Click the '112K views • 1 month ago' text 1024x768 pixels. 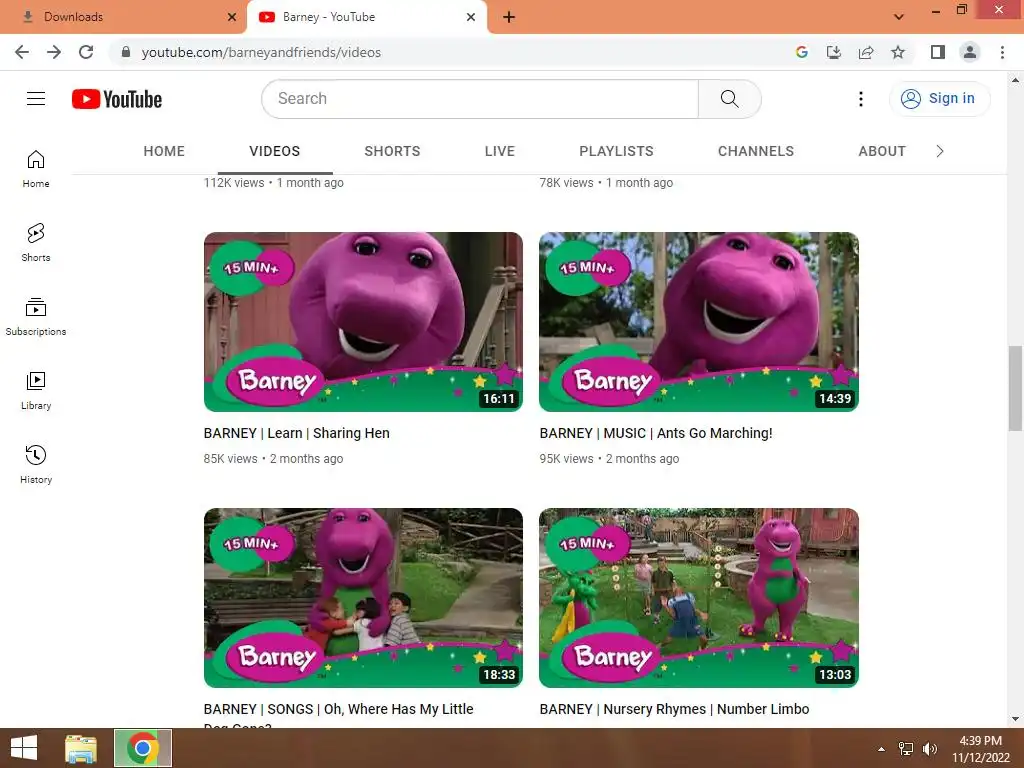click(x=274, y=183)
